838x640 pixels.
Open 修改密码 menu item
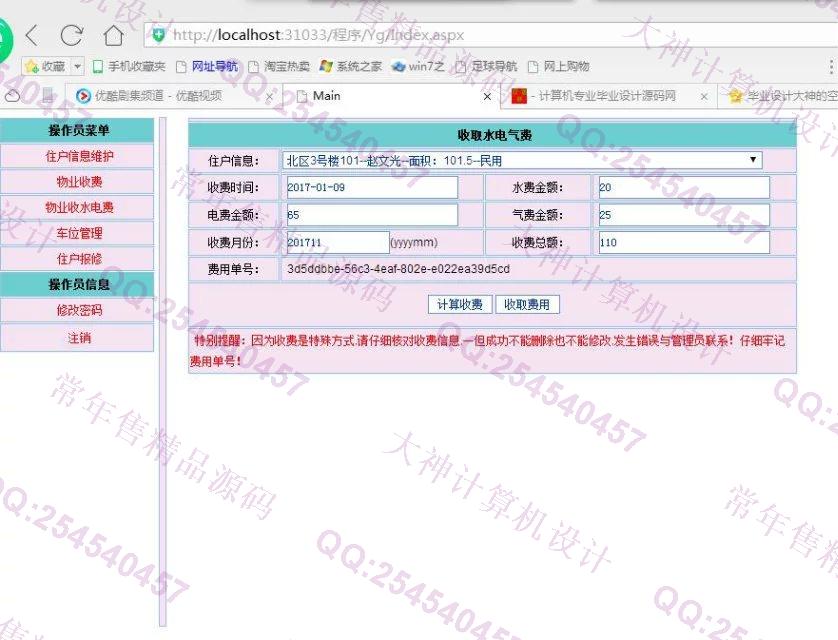coord(79,310)
